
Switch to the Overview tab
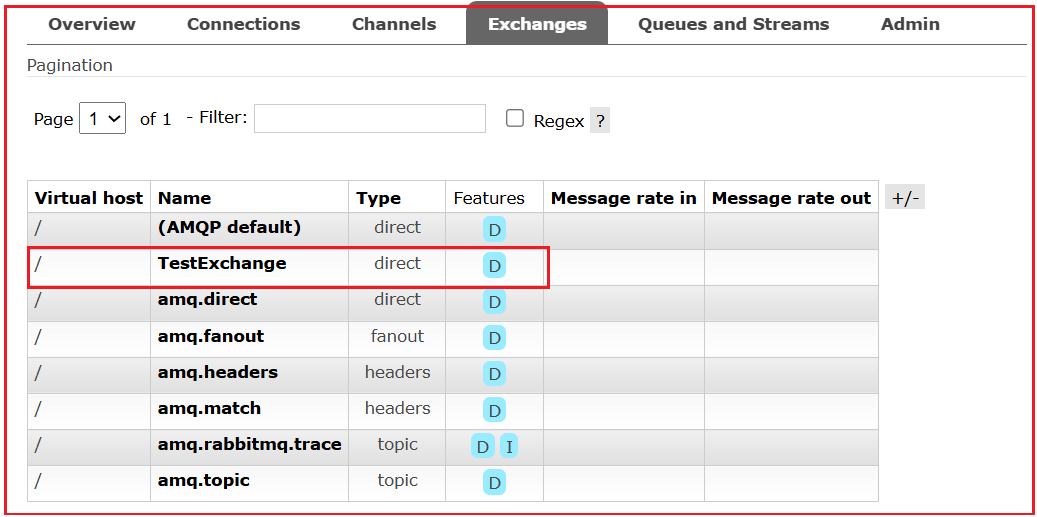(x=92, y=24)
